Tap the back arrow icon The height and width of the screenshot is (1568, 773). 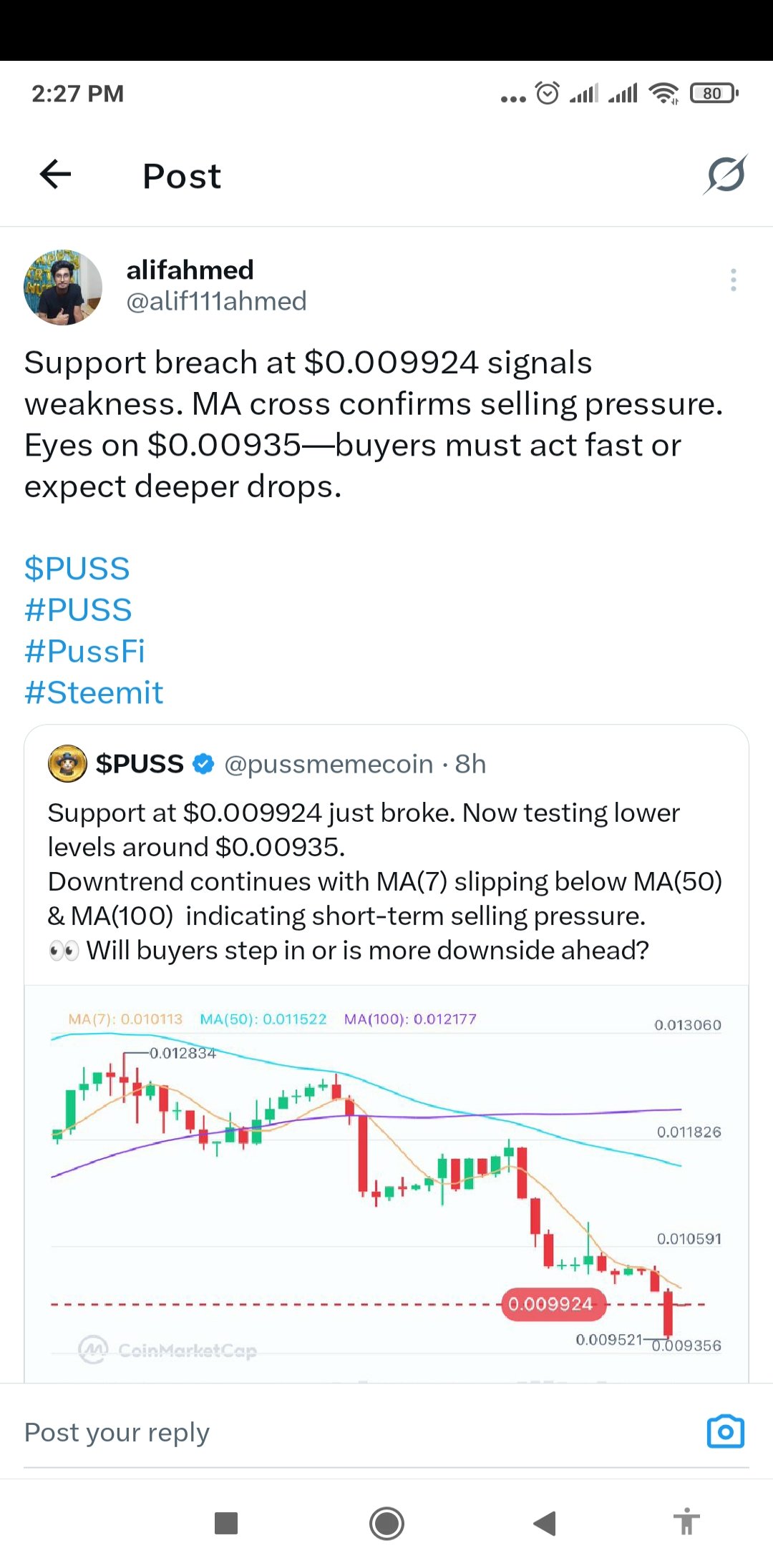point(55,174)
